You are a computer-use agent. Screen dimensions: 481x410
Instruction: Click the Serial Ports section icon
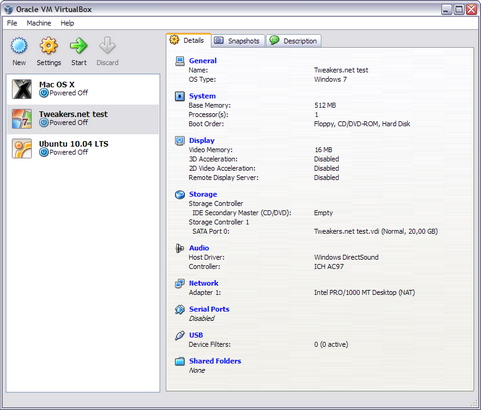point(180,309)
